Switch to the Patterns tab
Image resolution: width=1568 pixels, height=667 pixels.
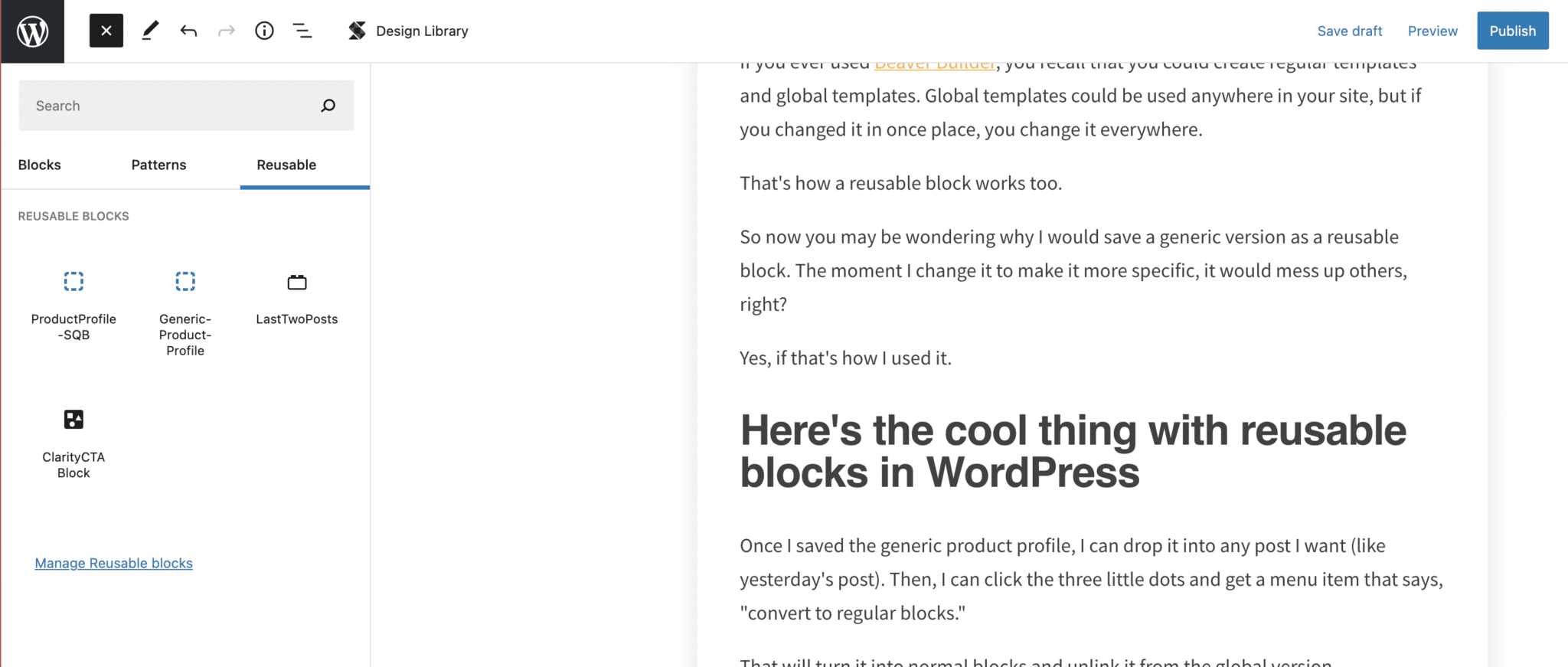click(x=158, y=165)
